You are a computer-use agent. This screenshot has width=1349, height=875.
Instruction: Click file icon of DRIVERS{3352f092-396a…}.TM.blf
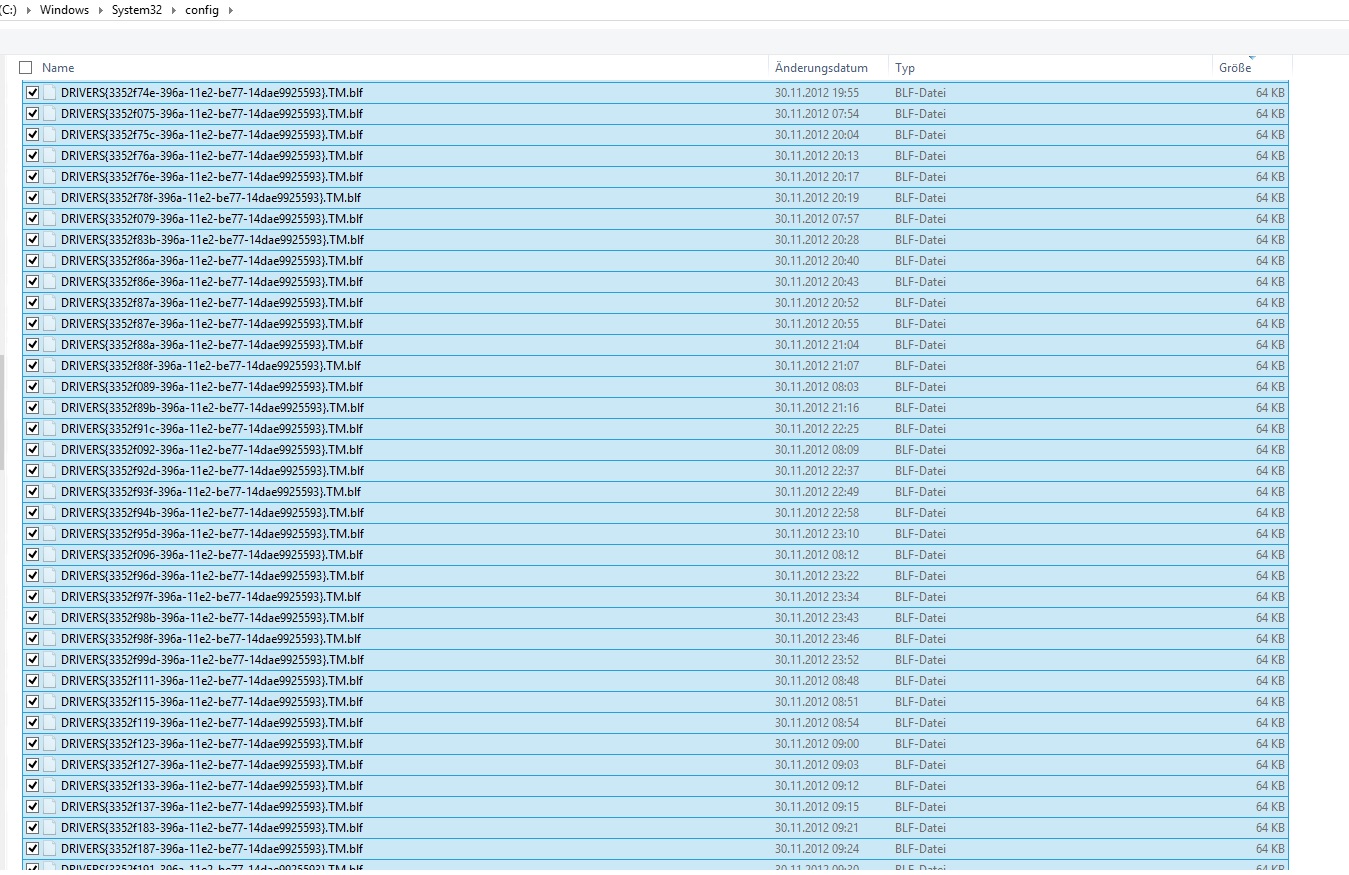pyautogui.click(x=50, y=450)
